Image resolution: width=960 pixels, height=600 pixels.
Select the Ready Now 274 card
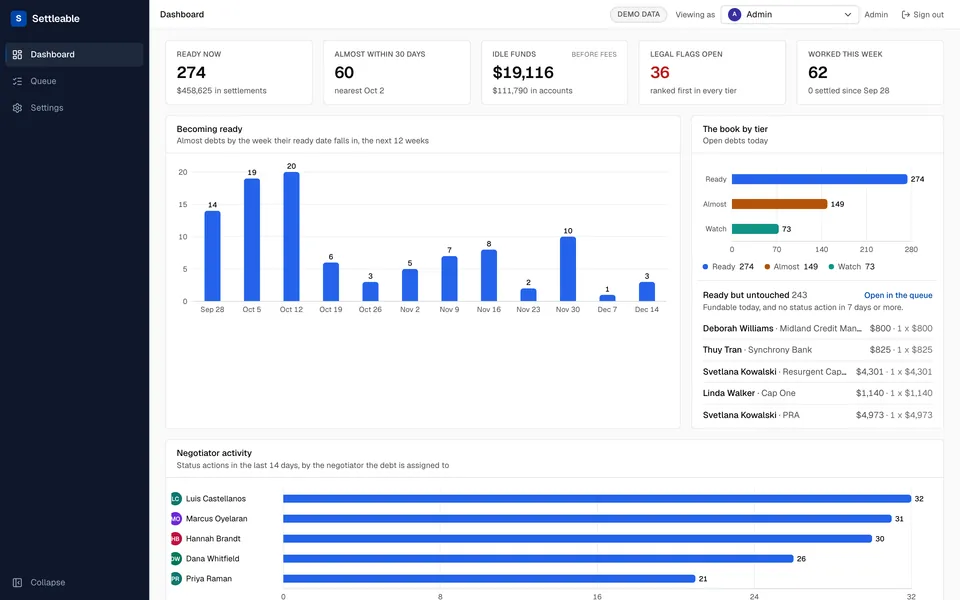click(x=239, y=72)
